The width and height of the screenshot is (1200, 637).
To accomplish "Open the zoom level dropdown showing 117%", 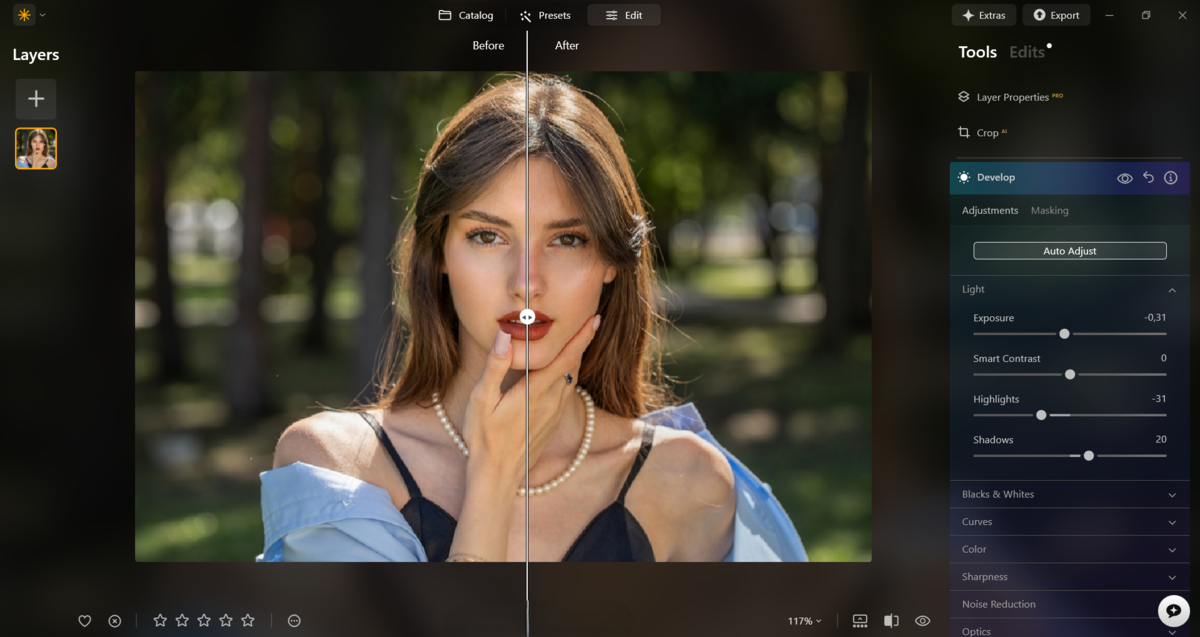I will [x=803, y=621].
